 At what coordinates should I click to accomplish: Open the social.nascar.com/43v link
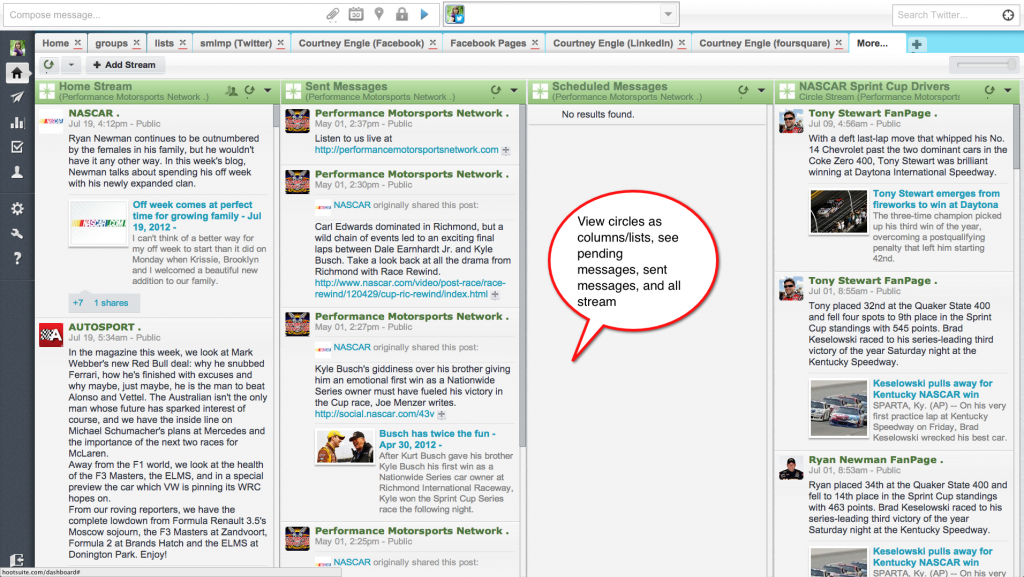pyautogui.click(x=374, y=414)
